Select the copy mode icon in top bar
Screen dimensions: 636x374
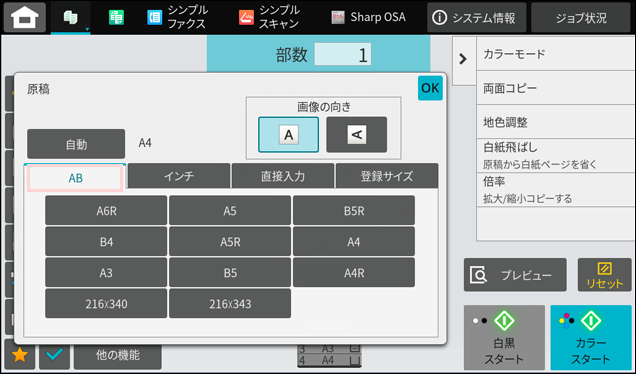pos(71,17)
